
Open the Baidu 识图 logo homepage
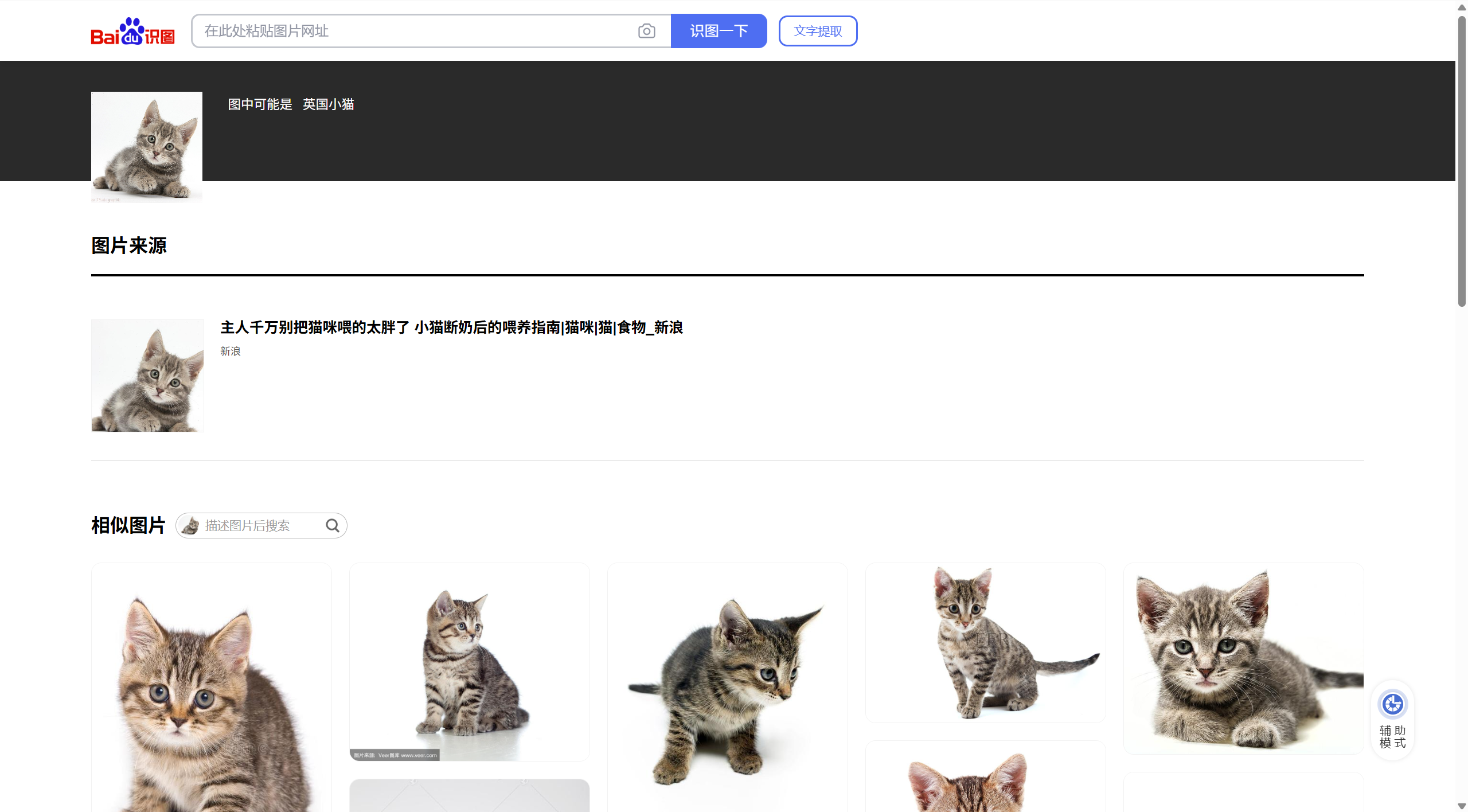132,31
